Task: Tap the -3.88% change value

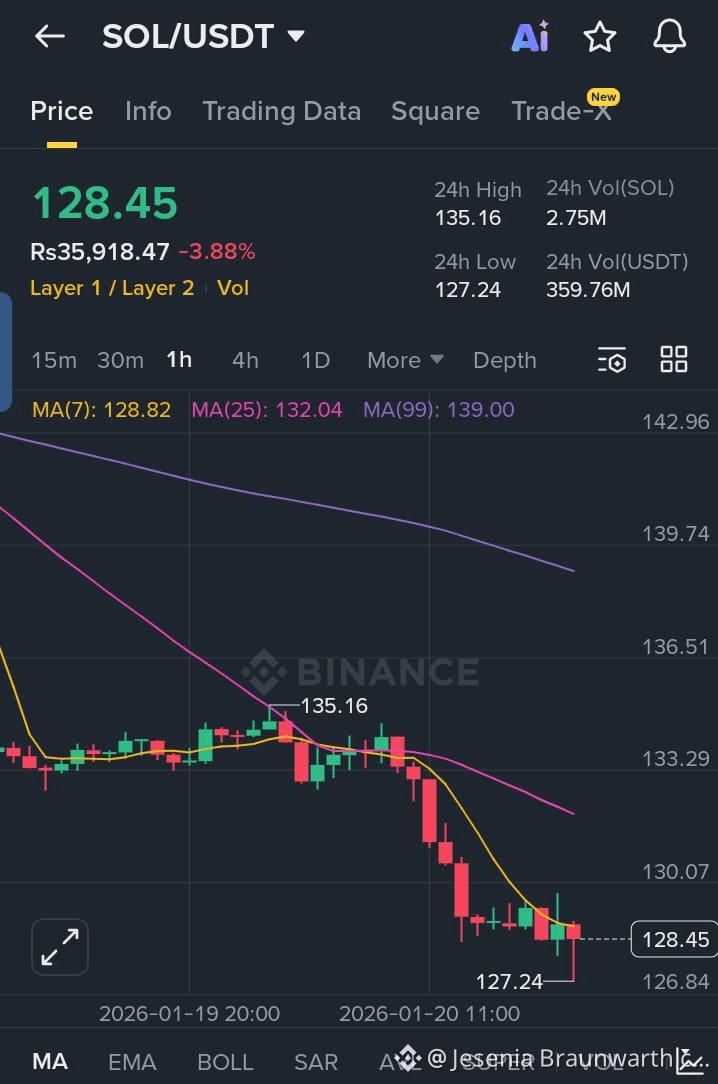Action: click(x=217, y=252)
